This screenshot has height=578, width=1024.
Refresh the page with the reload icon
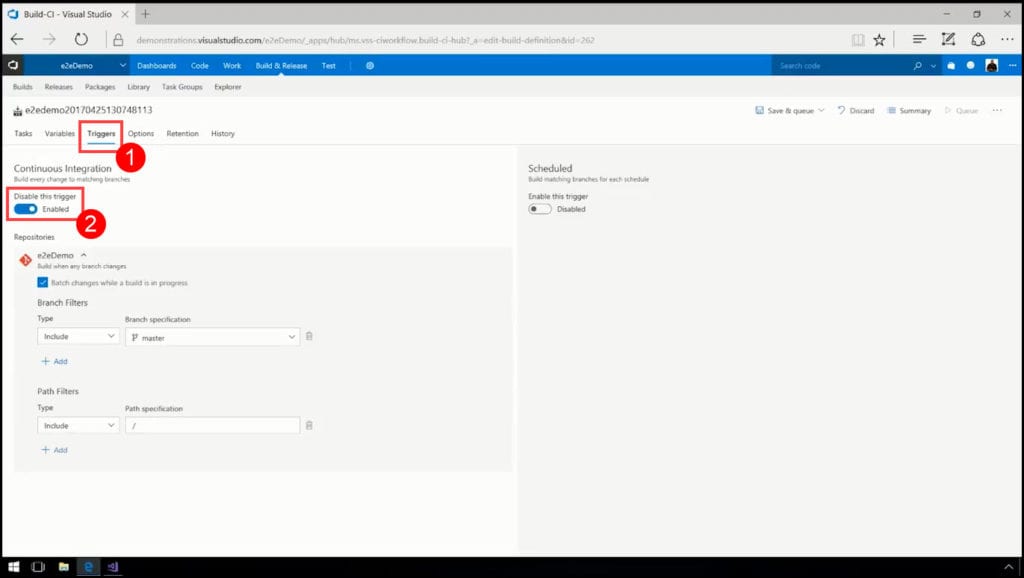point(81,40)
